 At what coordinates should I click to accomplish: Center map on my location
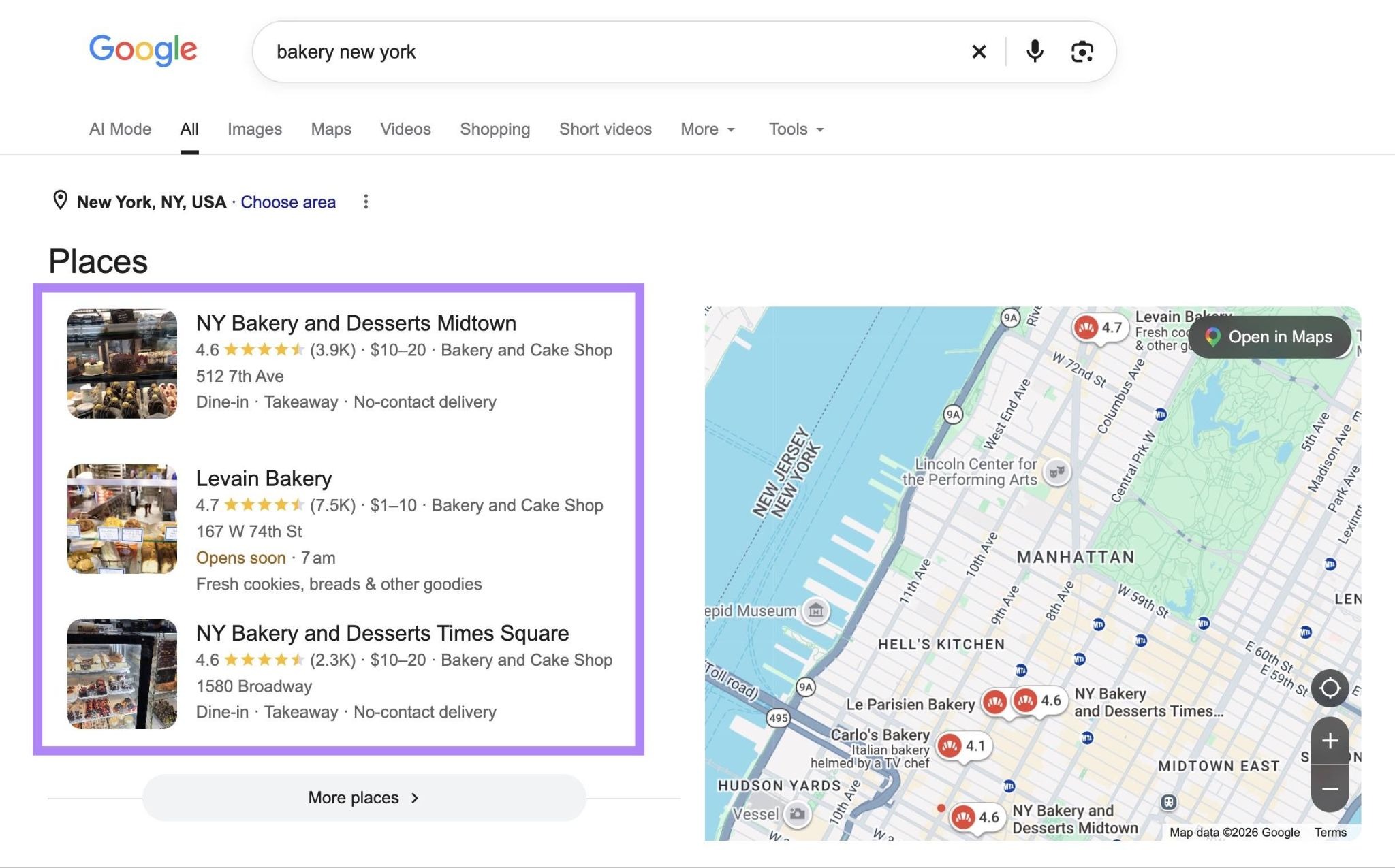(1330, 688)
